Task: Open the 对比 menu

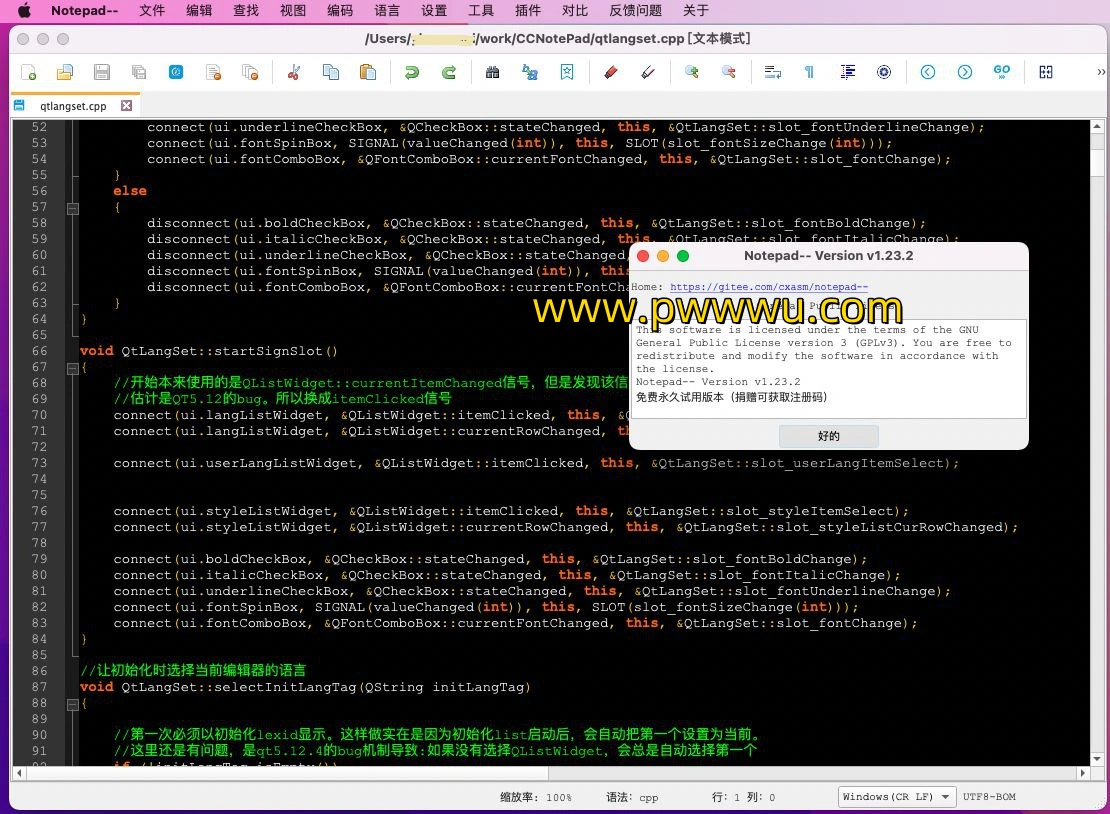Action: [575, 11]
